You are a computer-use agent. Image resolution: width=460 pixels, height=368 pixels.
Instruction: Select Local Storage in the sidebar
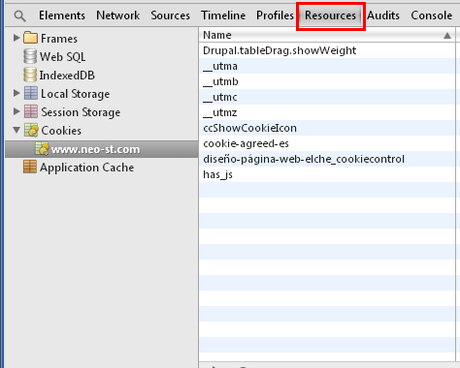pyautogui.click(x=75, y=94)
